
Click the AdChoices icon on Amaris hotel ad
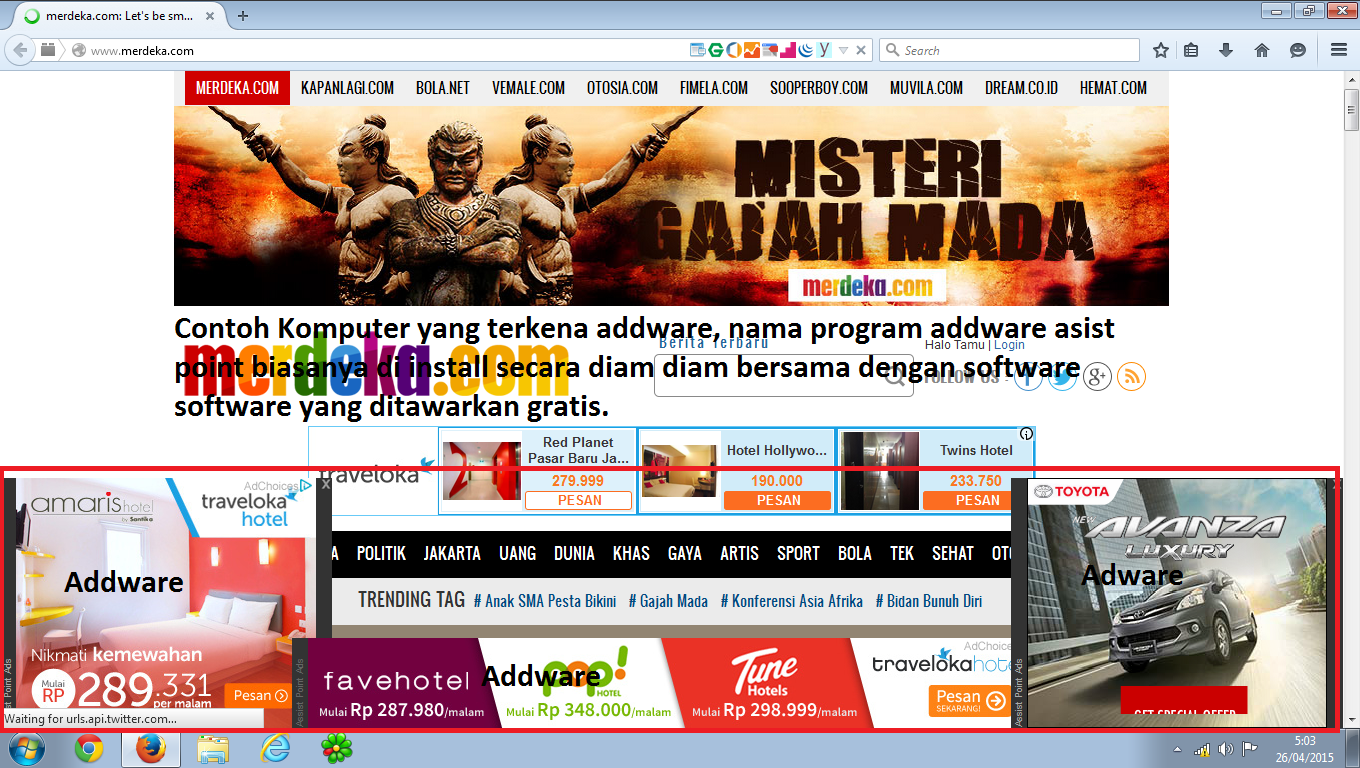pos(304,486)
